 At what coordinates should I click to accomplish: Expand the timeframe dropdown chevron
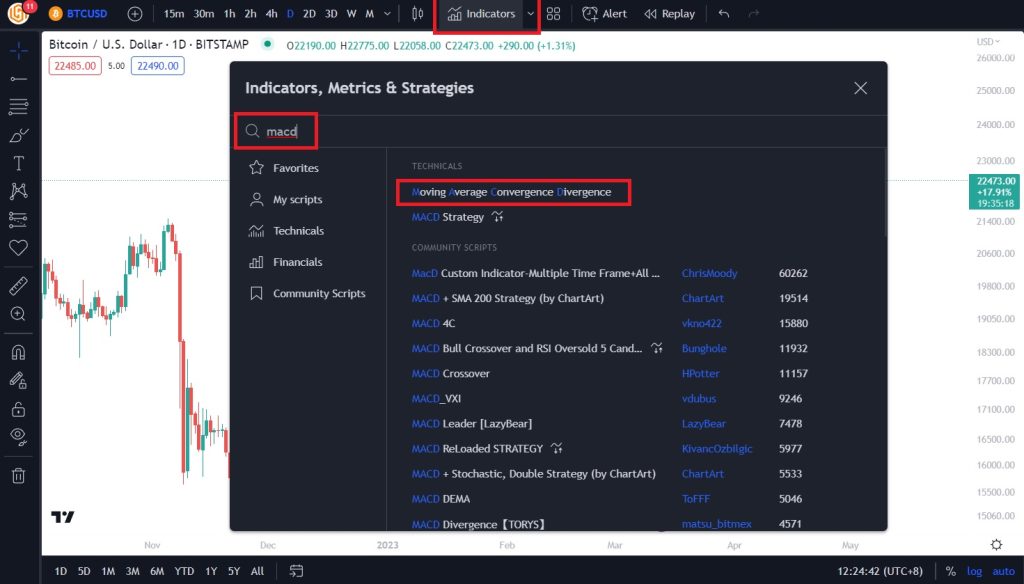[387, 14]
